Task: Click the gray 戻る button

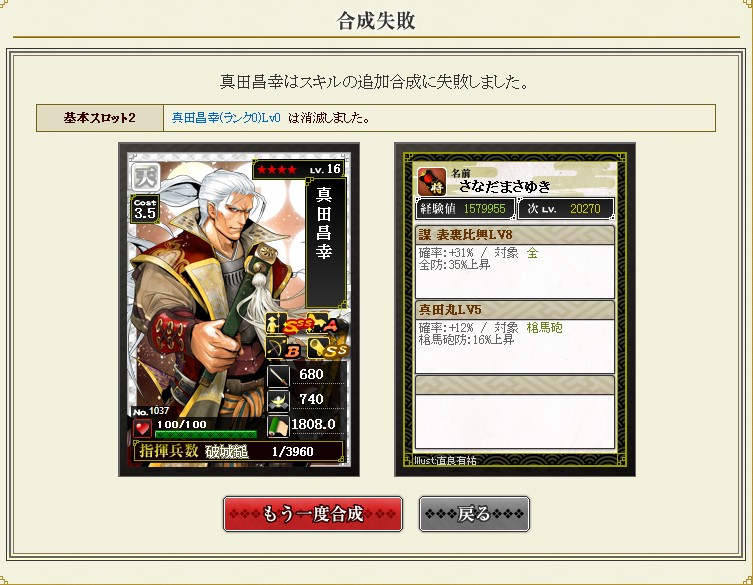Action: point(474,514)
